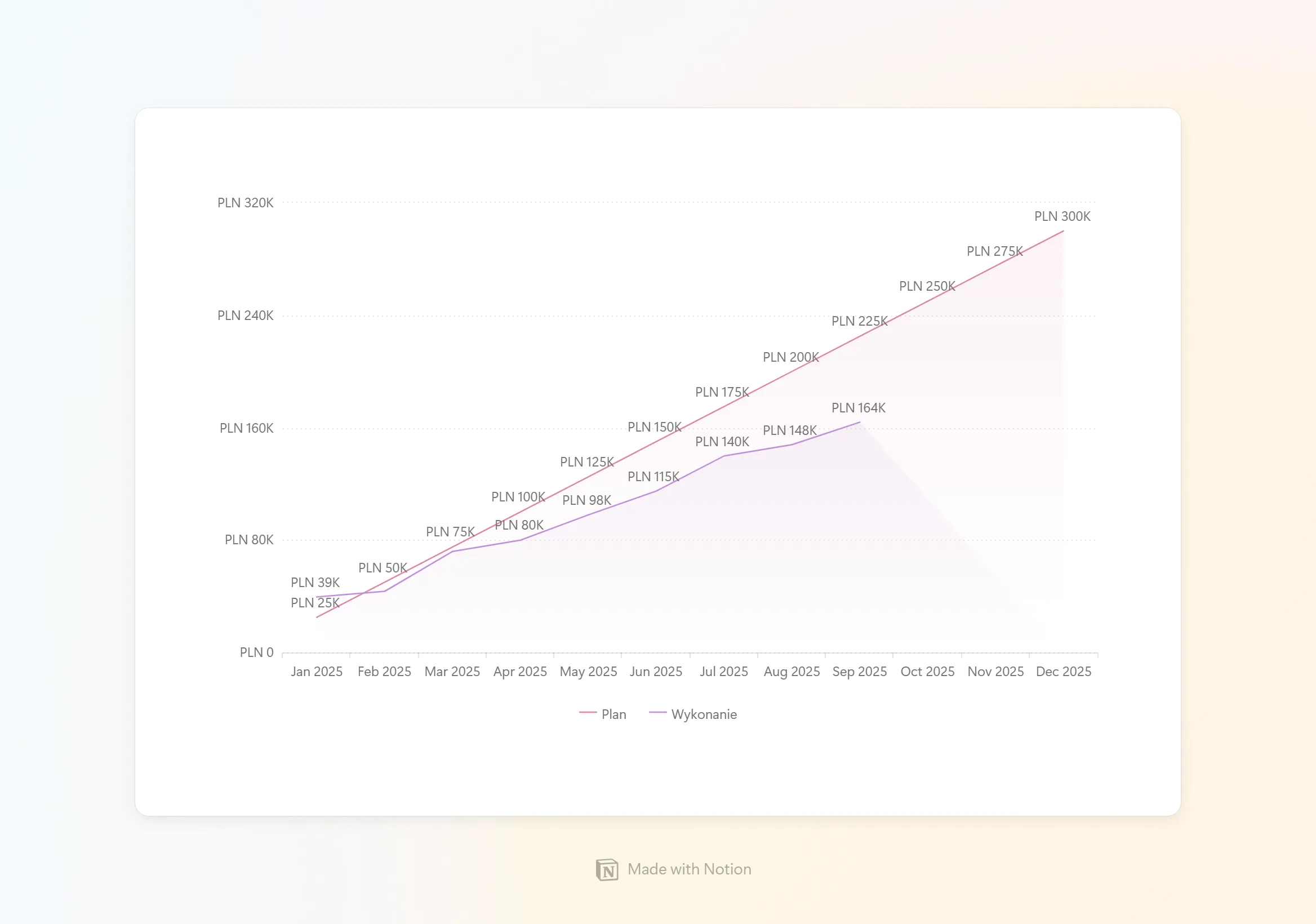The image size is (1316, 924).
Task: Click the Notion logo icon
Action: 607,869
